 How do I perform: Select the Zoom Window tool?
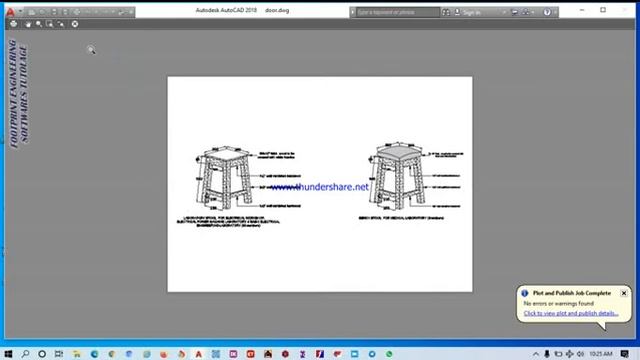coord(49,24)
